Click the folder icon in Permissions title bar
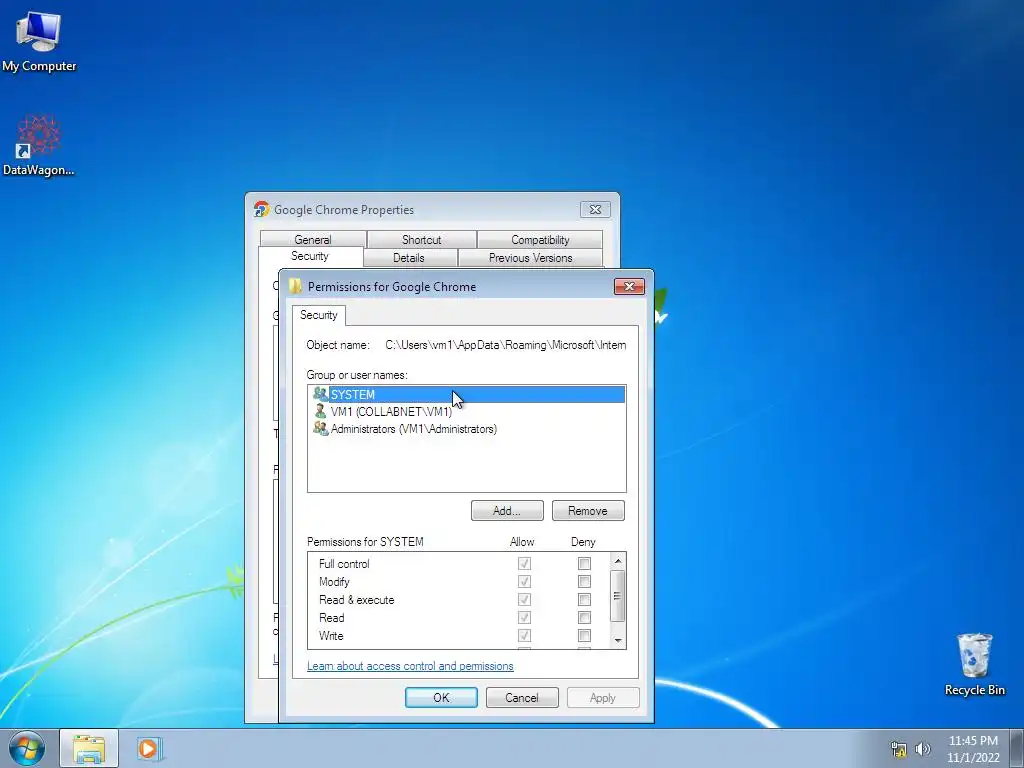1024x768 pixels. tap(295, 286)
